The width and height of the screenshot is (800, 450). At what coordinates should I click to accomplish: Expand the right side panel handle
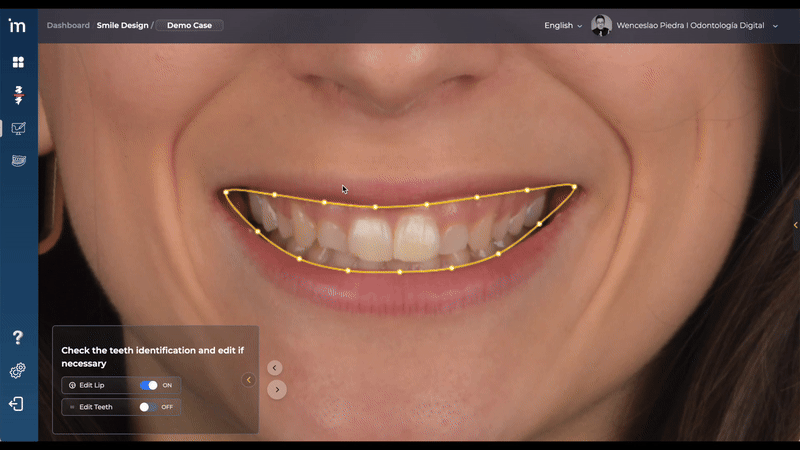coord(795,226)
